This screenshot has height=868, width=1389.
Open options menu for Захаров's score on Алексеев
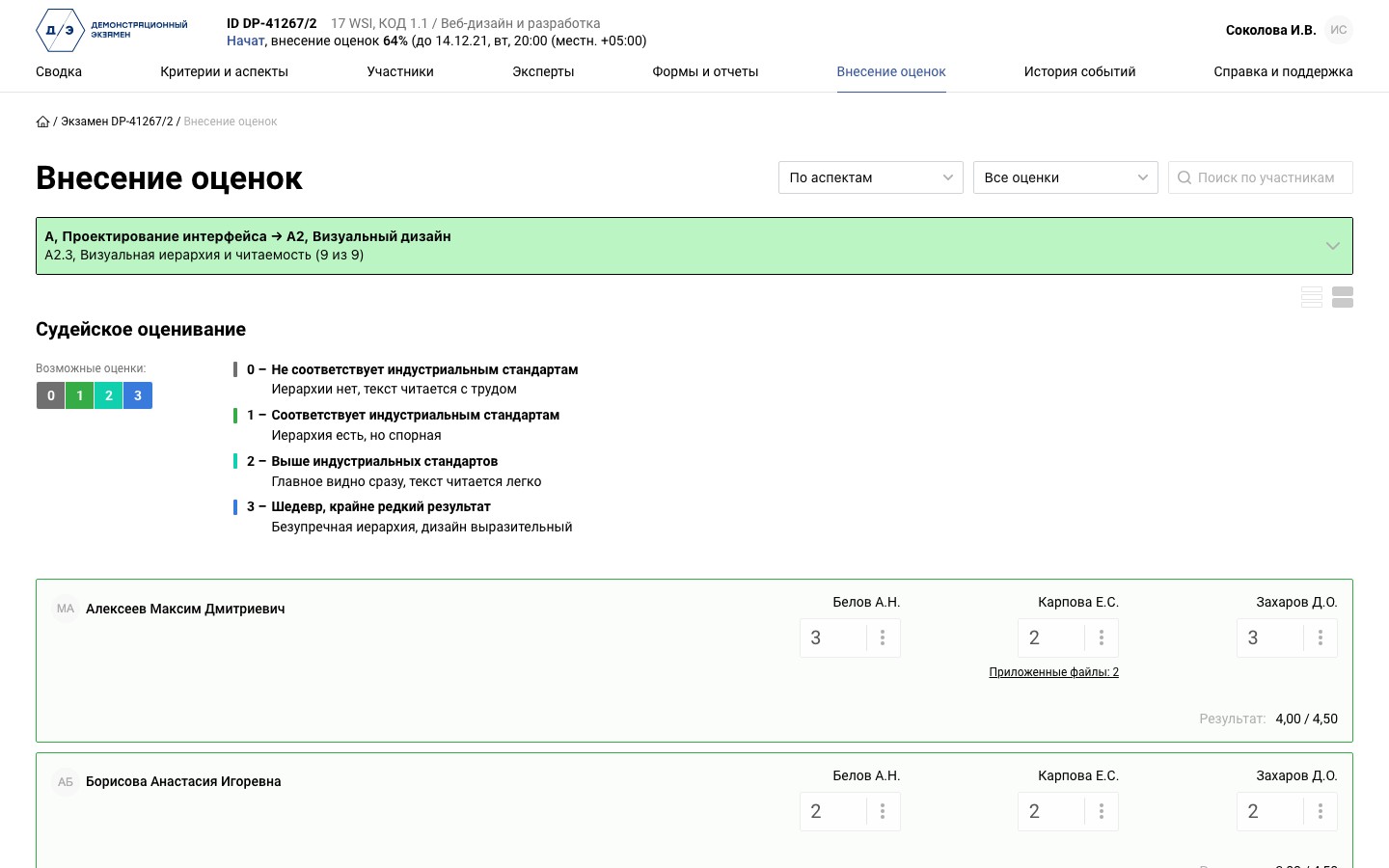(1321, 637)
